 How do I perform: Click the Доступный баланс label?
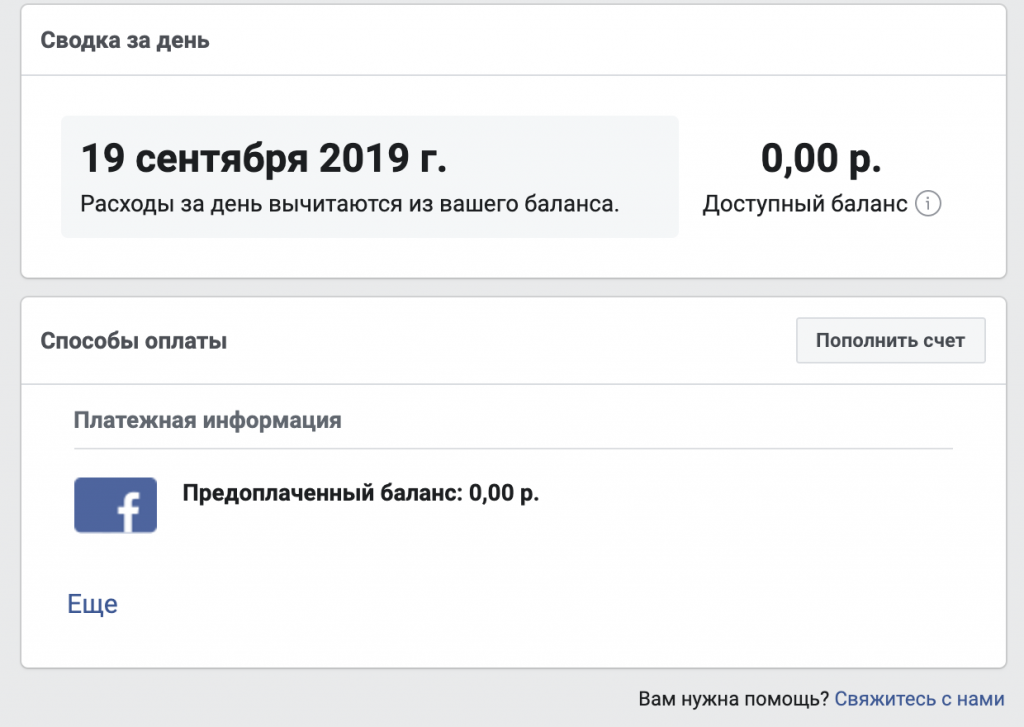[805, 204]
